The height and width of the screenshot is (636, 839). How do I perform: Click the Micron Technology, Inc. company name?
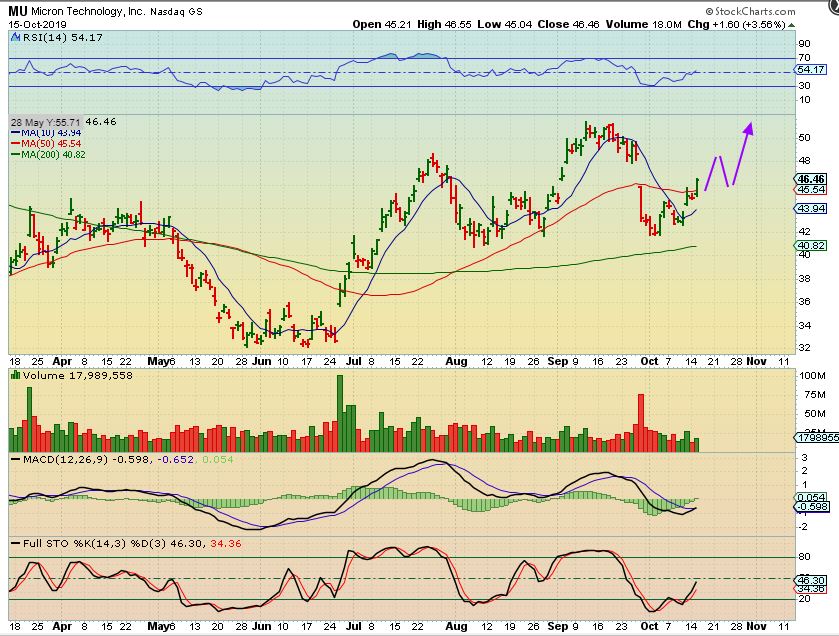point(88,11)
